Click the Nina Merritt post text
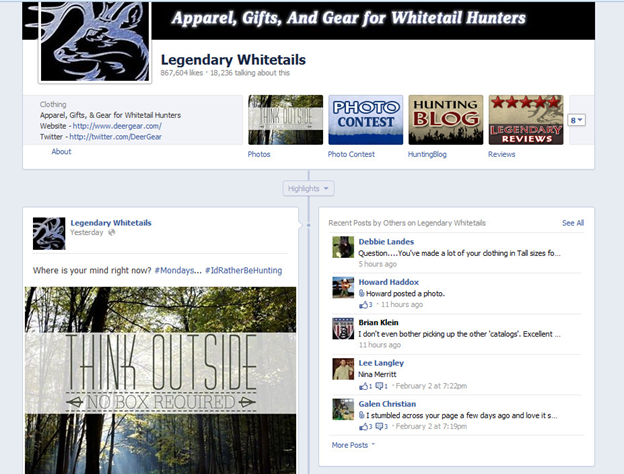This screenshot has height=474, width=624. [x=377, y=375]
